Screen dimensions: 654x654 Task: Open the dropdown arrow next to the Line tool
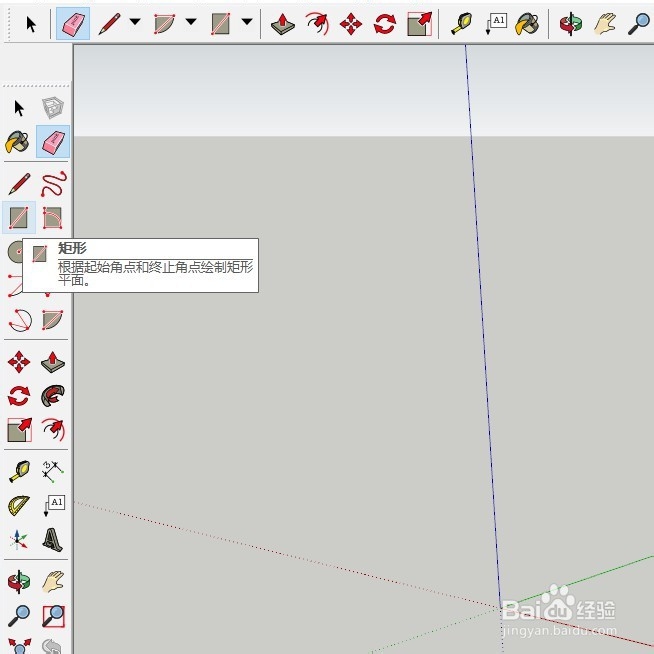pos(135,21)
